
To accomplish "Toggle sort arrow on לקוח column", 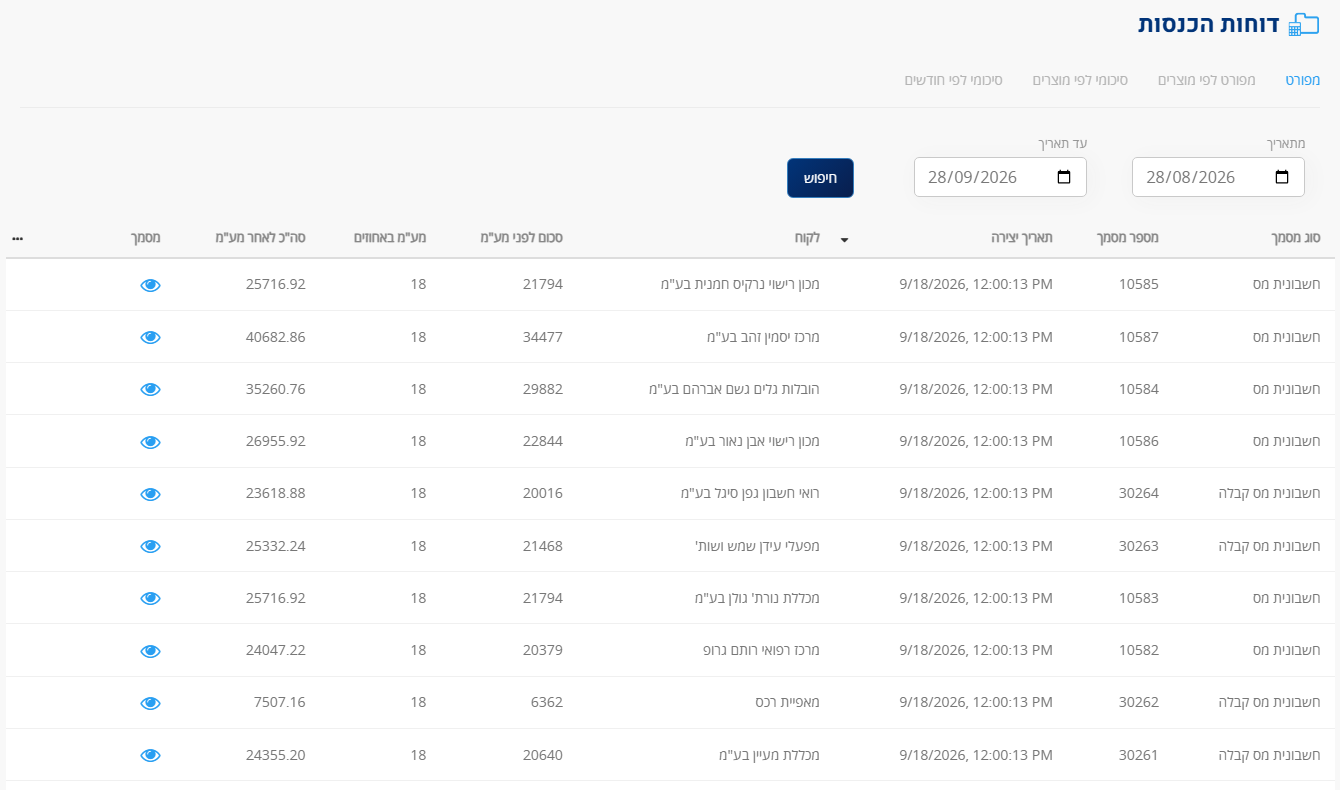I will point(844,240).
